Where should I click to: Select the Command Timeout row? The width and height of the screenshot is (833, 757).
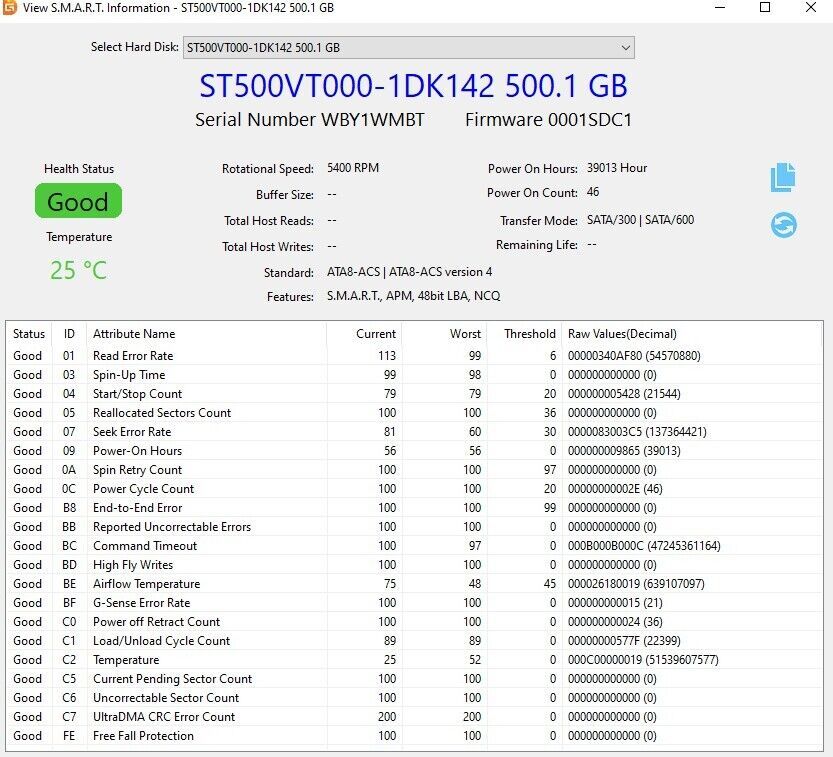[414, 546]
